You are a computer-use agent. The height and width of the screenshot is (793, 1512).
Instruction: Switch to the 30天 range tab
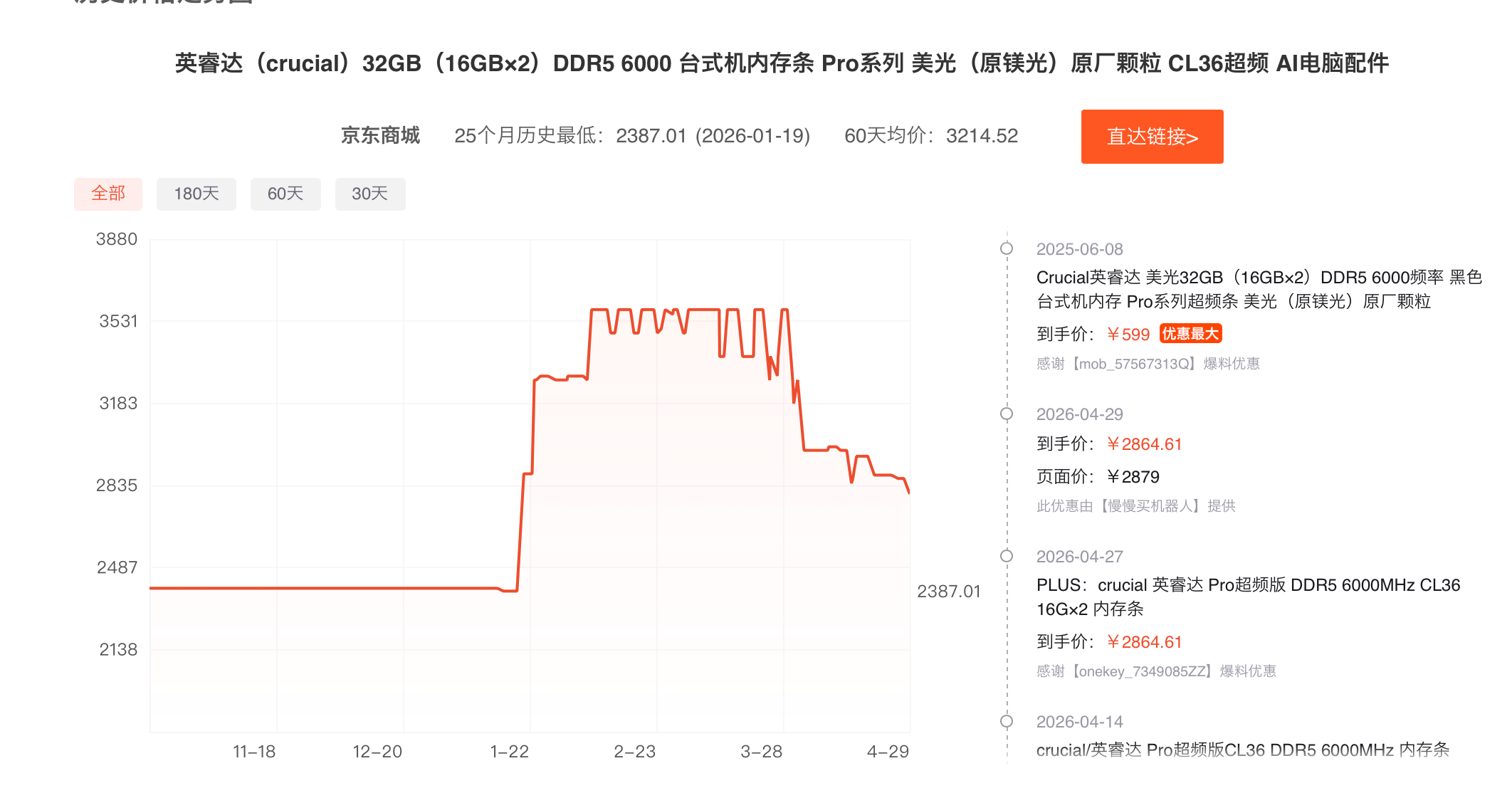click(x=370, y=194)
